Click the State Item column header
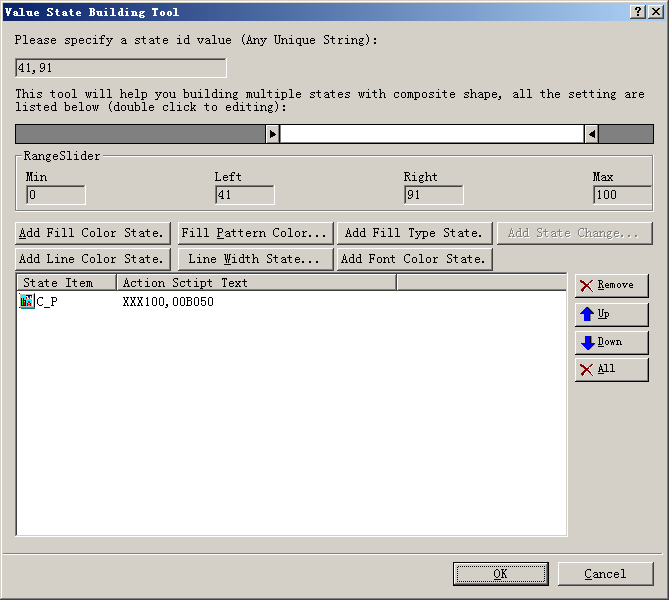This screenshot has height=600, width=669. (67, 283)
